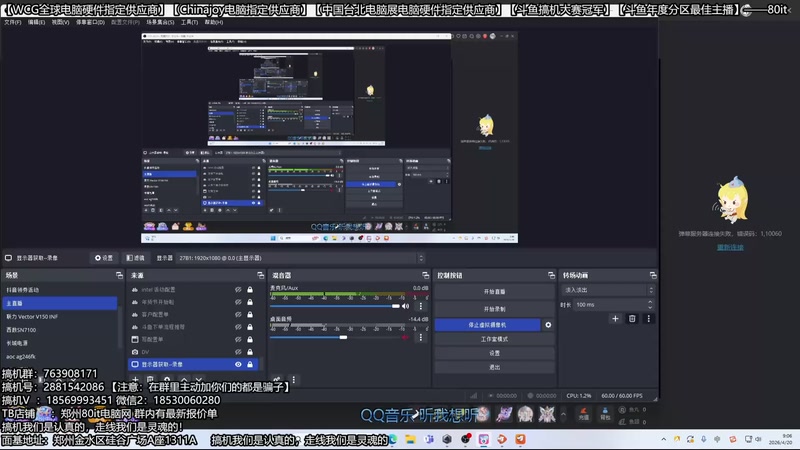This screenshot has height=450, width=800.
Task: Open the 文件(F) menu
Action: tap(12, 22)
